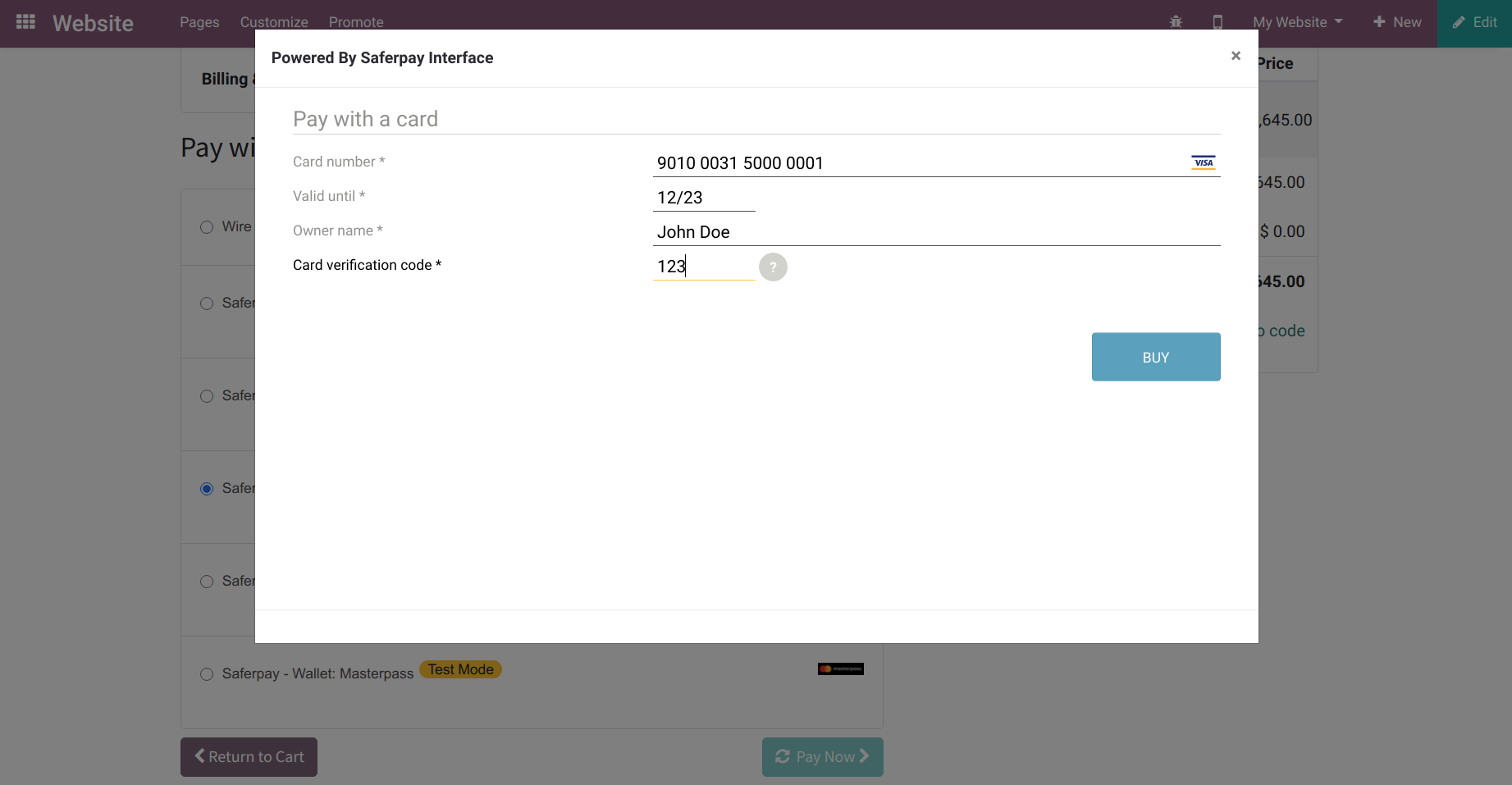This screenshot has height=785, width=1512.
Task: Click the Masterpass logo image
Action: 840,669
